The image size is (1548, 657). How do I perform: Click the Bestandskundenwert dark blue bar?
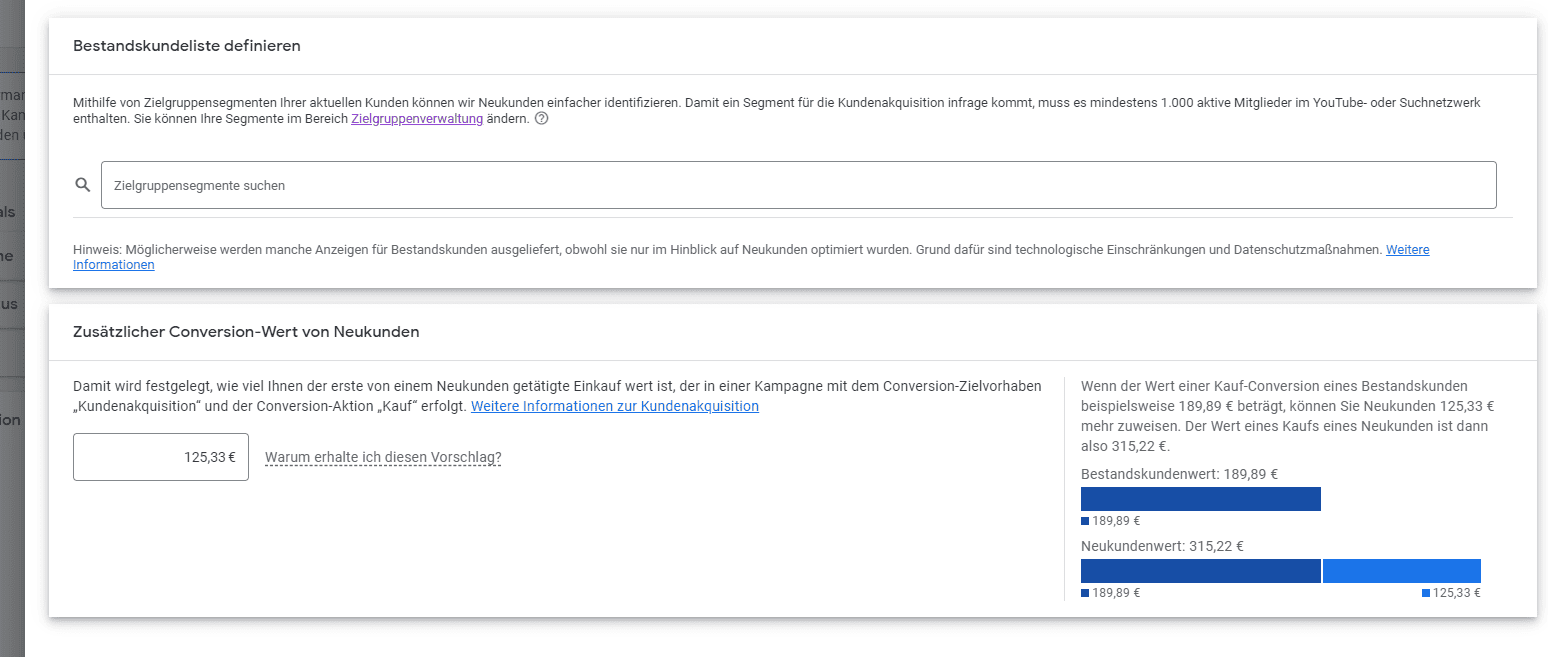(1201, 499)
